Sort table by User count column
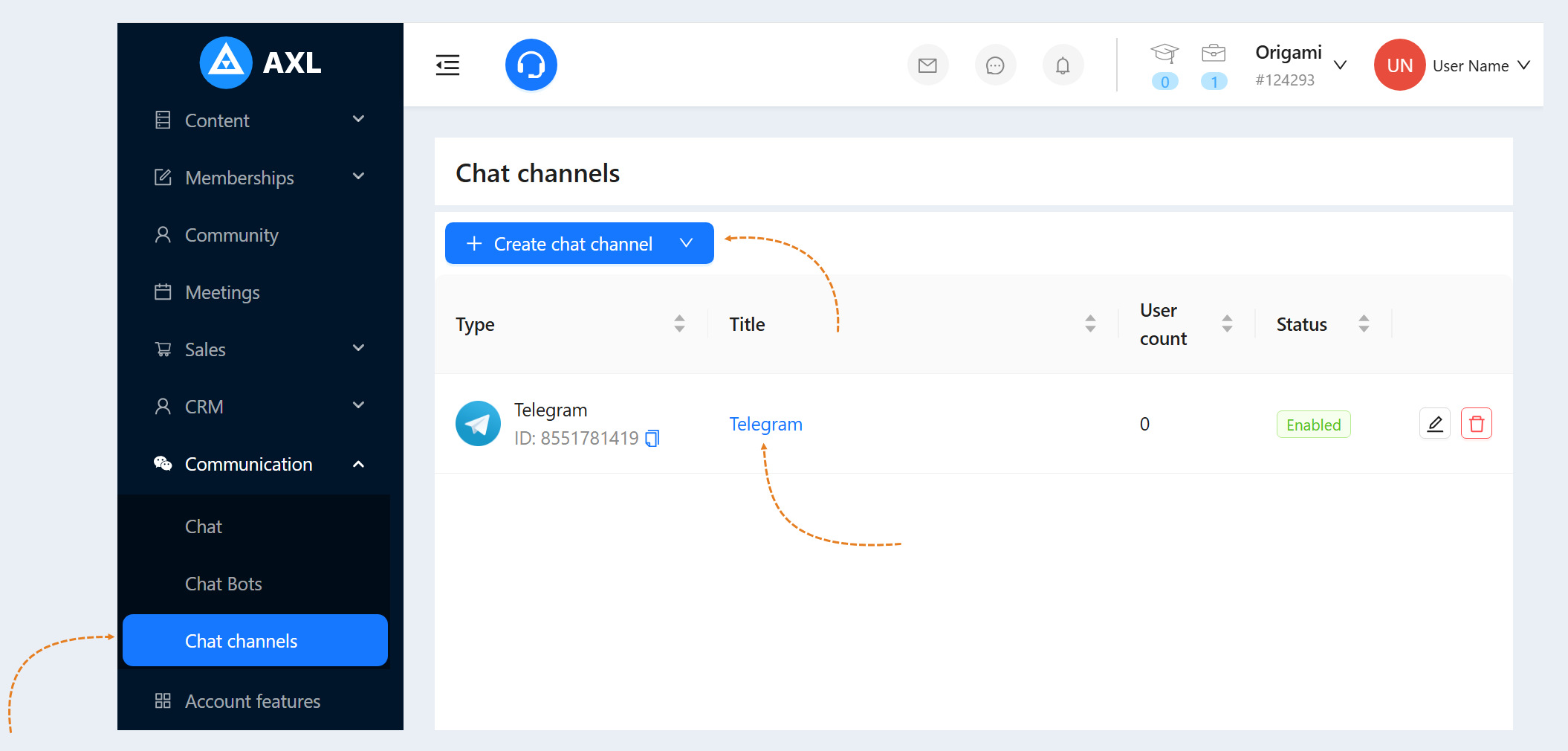This screenshot has width=1568, height=751. click(x=1227, y=323)
